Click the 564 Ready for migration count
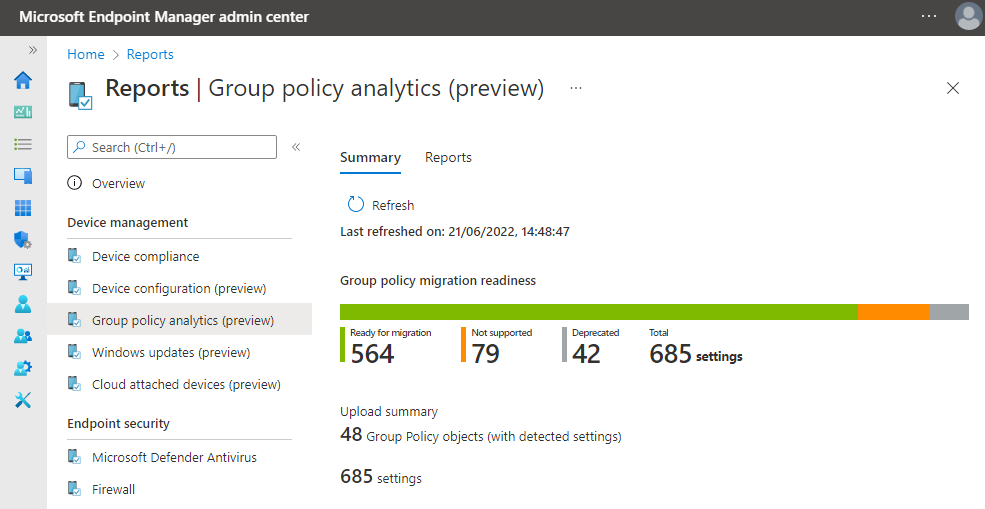Screen dimensions: 985x509 (373, 354)
